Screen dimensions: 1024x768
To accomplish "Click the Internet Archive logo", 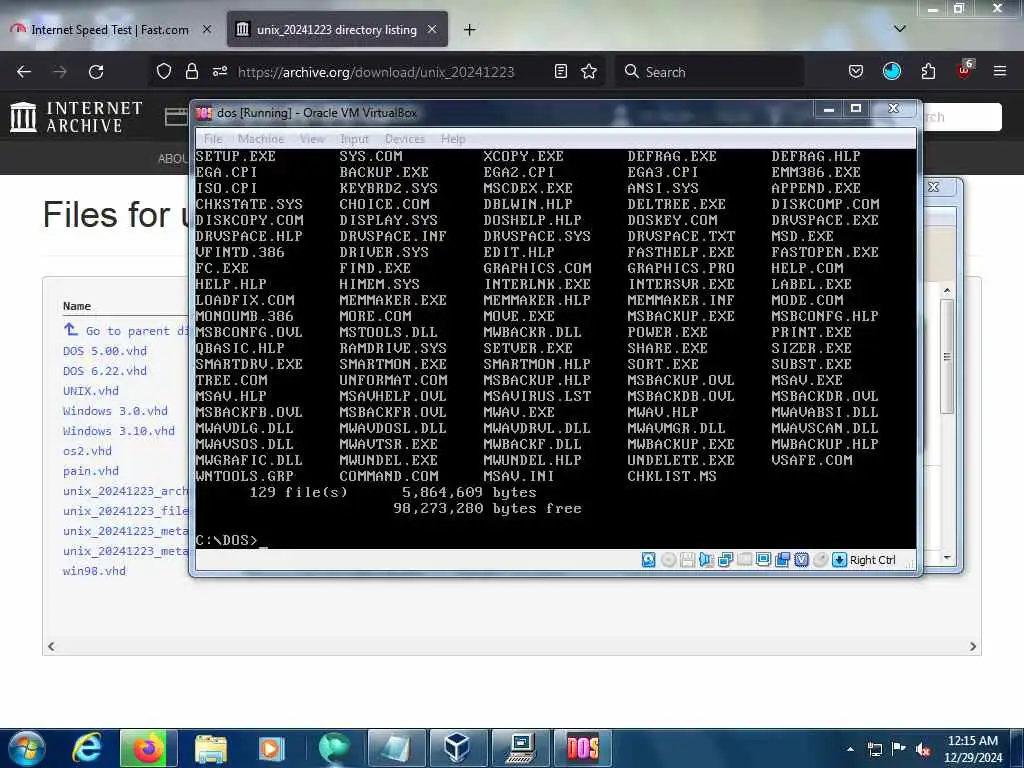I will point(76,118).
